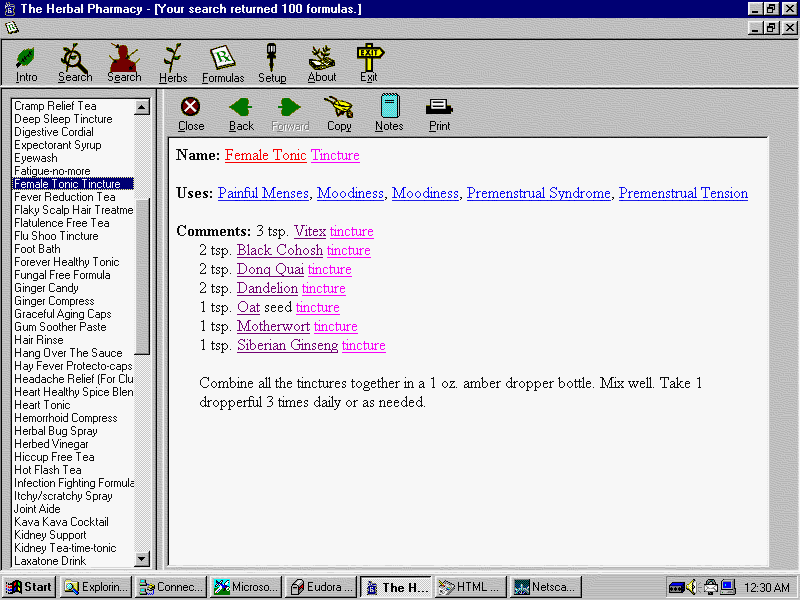Select Kava Kava Cocktail formula
The height and width of the screenshot is (600, 800).
coord(73,522)
